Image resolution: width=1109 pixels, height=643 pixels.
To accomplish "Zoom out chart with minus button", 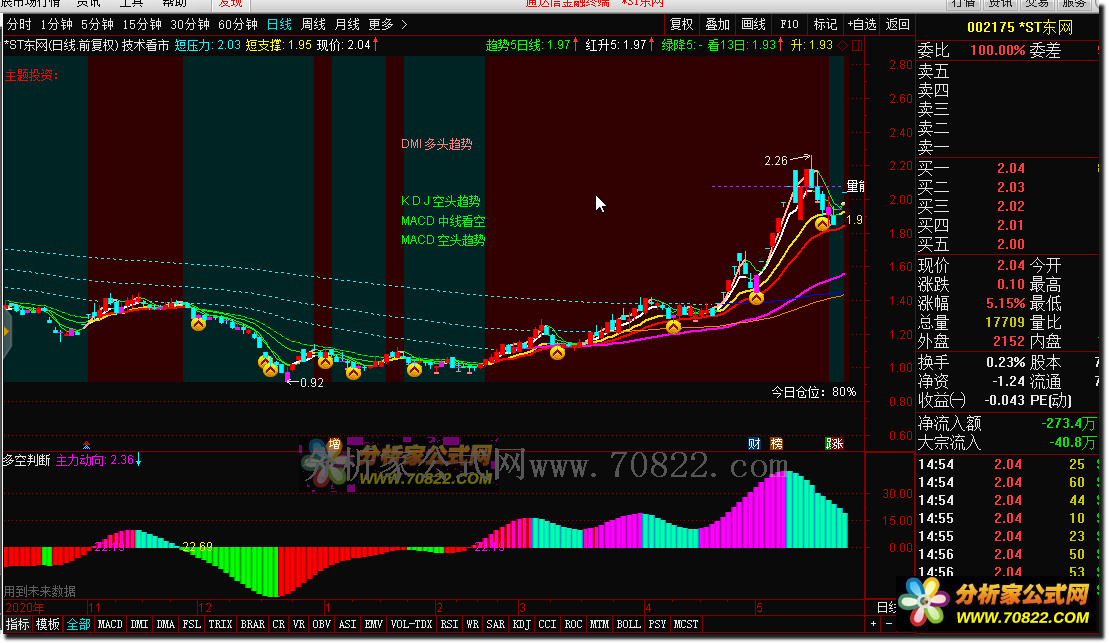I will 888,624.
